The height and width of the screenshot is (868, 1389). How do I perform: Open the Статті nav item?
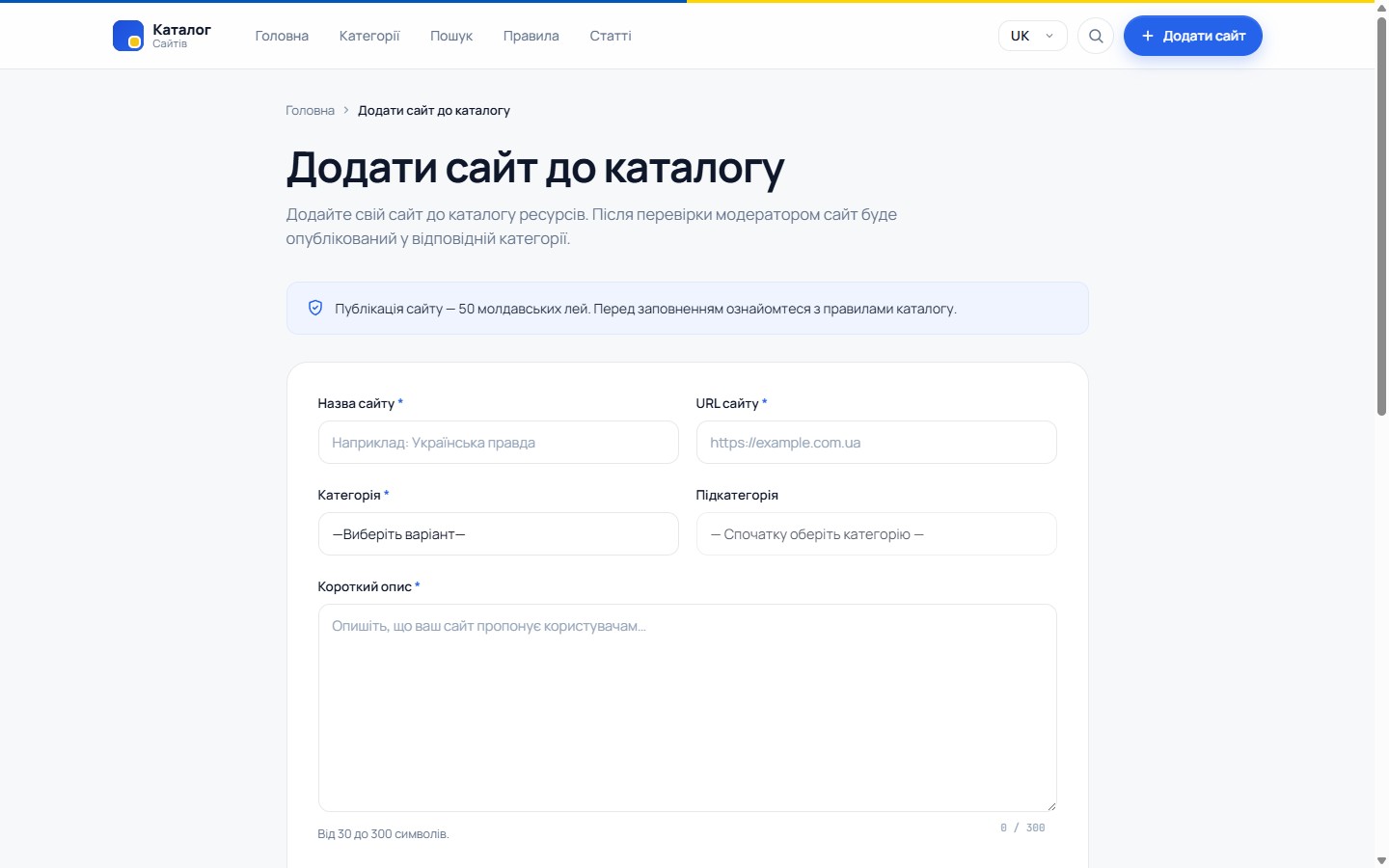[x=611, y=36]
